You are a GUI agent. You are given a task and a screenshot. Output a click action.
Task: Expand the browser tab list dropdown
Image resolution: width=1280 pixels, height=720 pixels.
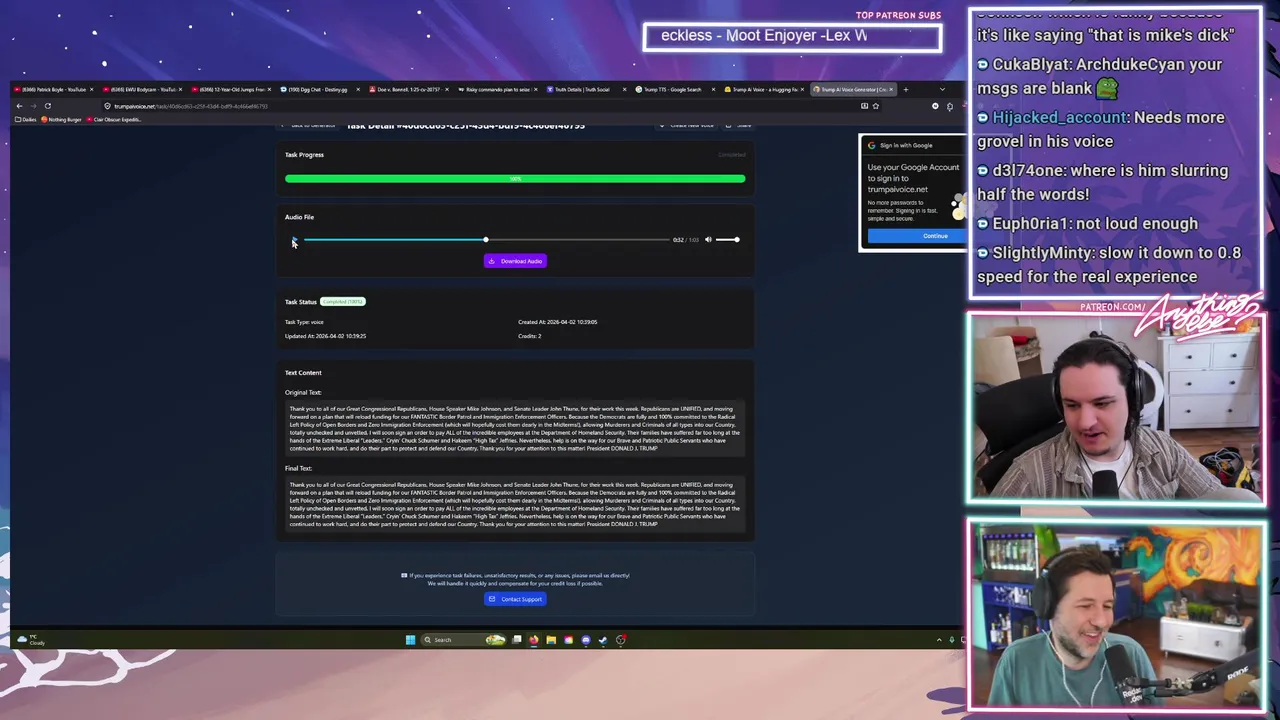point(942,90)
